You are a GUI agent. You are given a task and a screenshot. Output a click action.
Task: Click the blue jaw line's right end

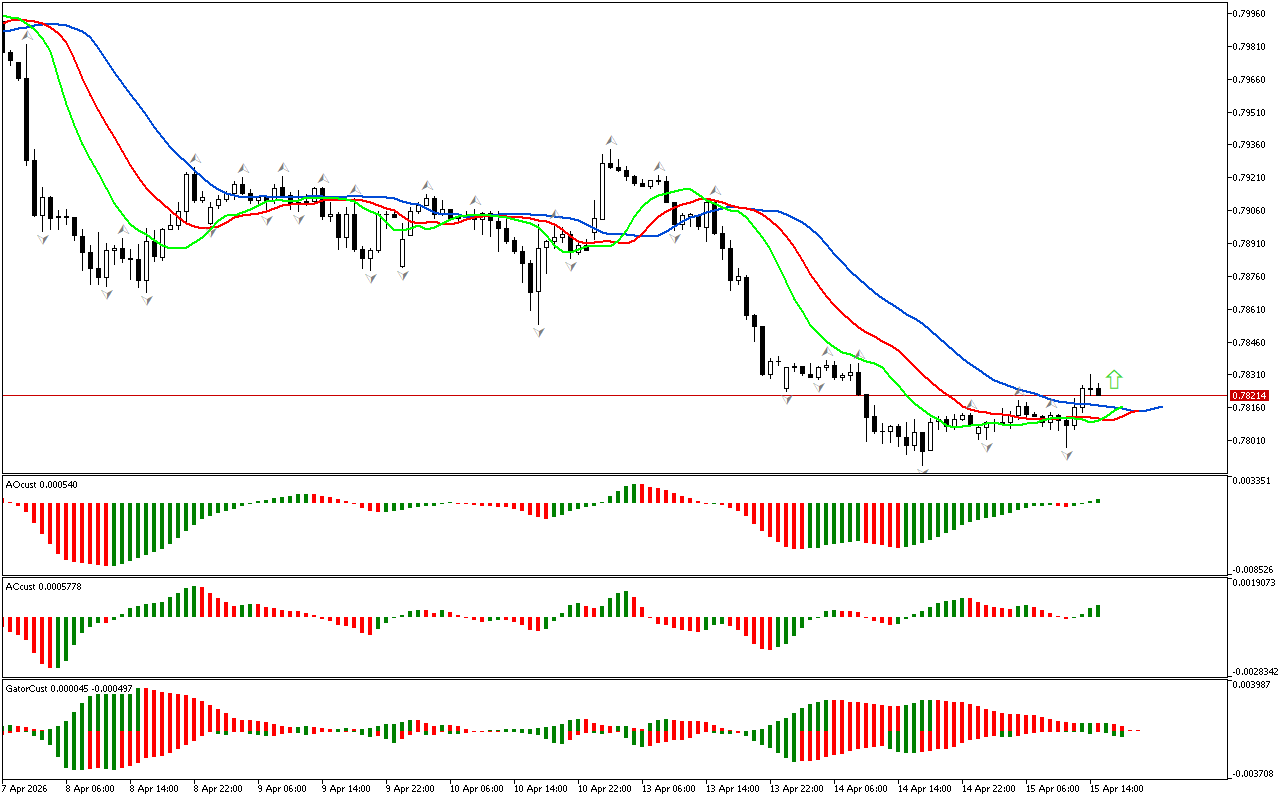tap(1161, 407)
